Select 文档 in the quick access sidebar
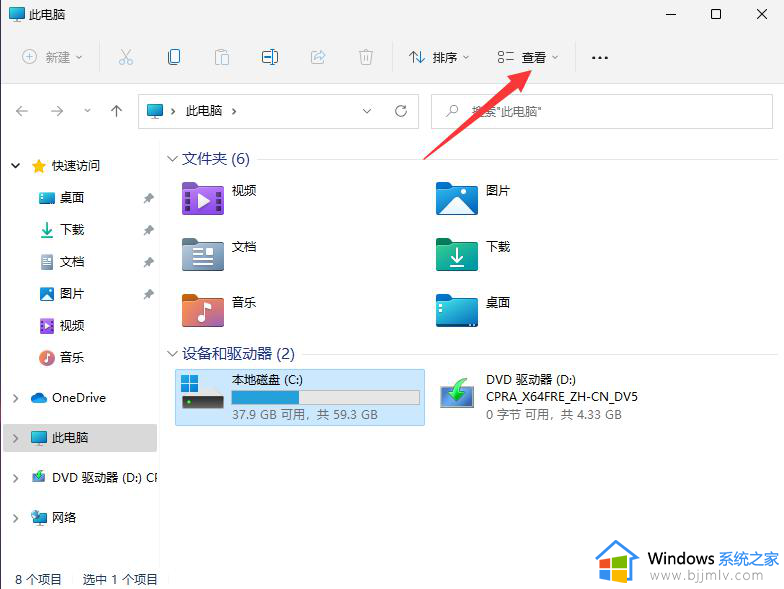 [72, 262]
